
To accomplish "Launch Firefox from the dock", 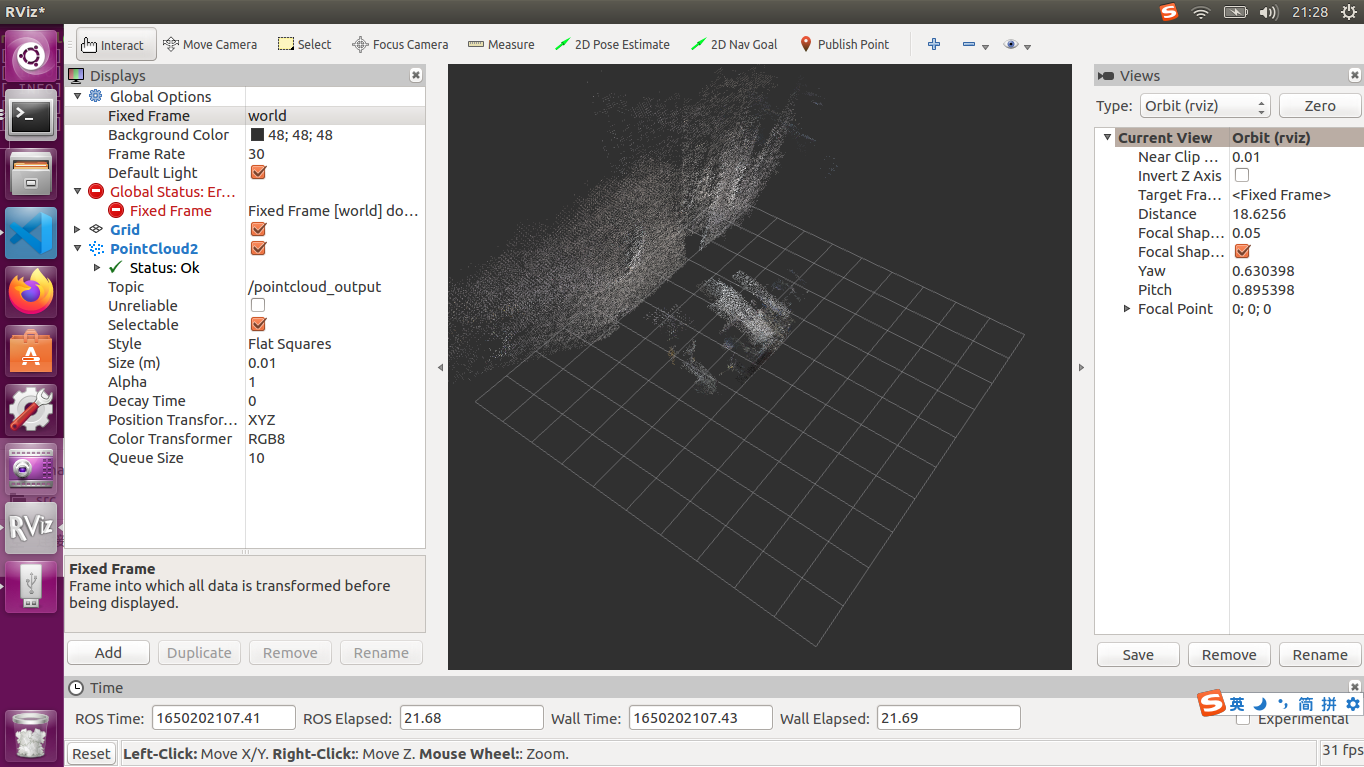I will [x=30, y=292].
